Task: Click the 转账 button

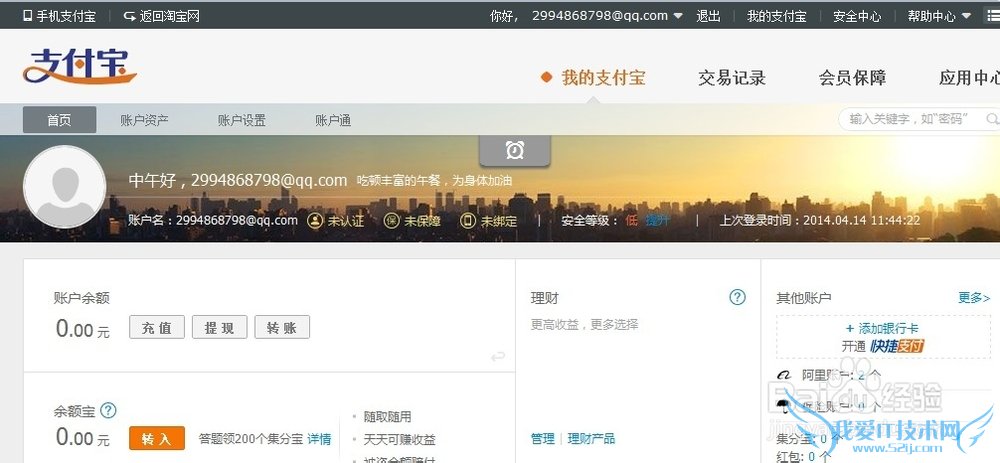Action: (282, 327)
